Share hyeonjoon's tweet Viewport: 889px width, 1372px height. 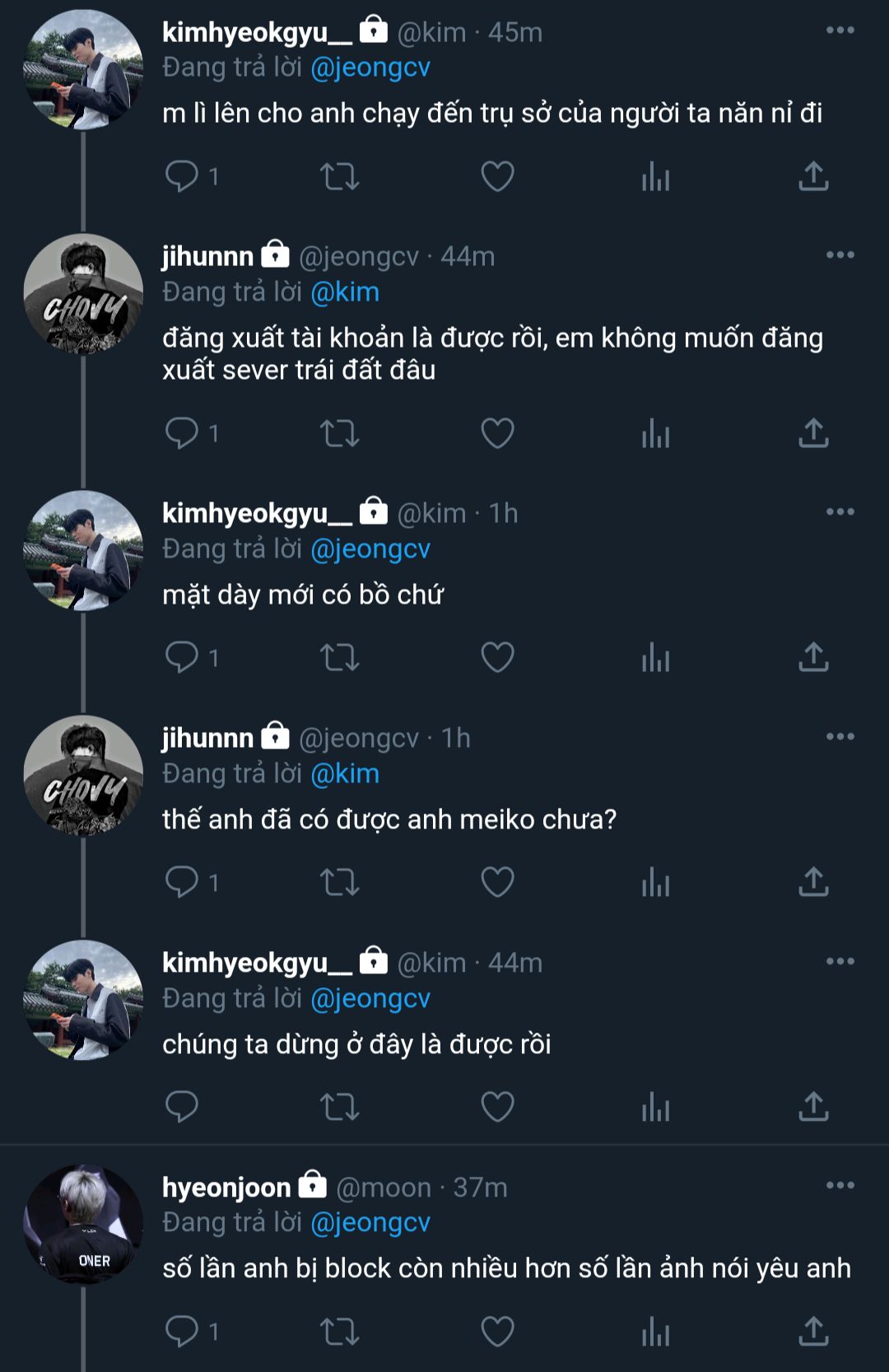point(813,1331)
